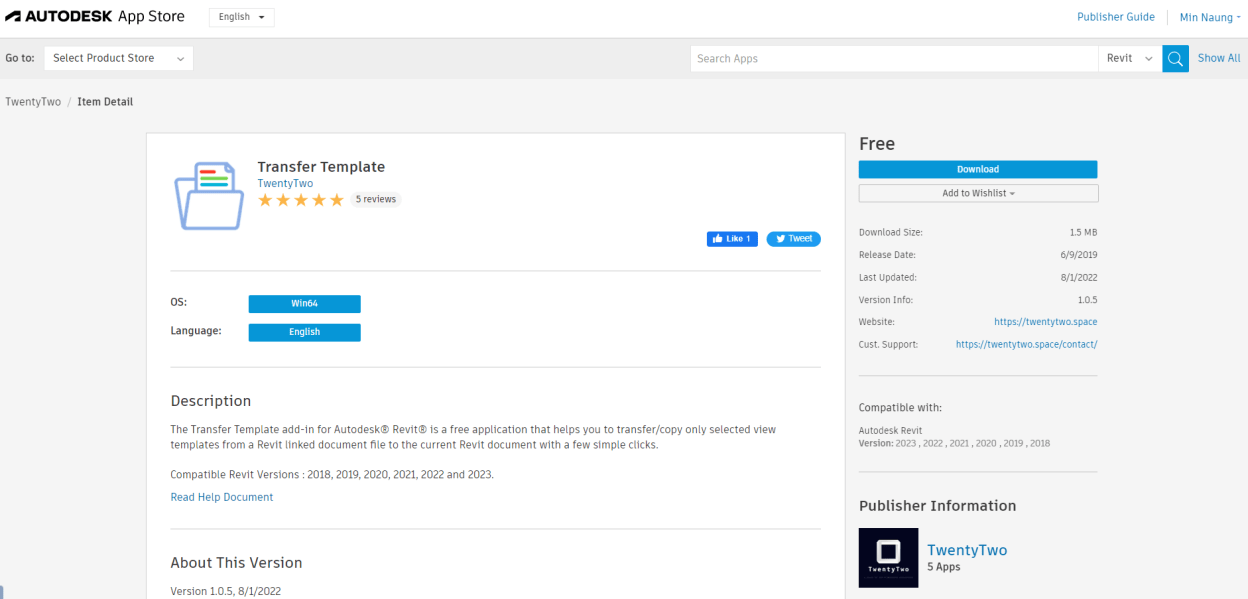
Task: Click the Show All link
Action: (1219, 58)
